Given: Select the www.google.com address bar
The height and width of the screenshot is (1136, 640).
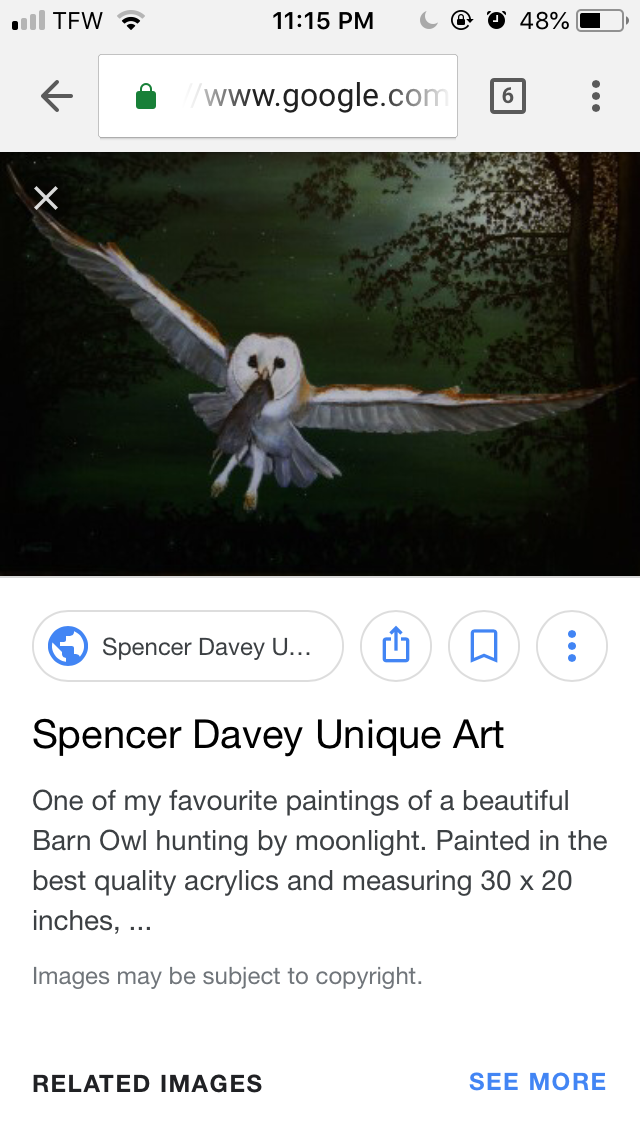Looking at the screenshot, I should pyautogui.click(x=278, y=96).
